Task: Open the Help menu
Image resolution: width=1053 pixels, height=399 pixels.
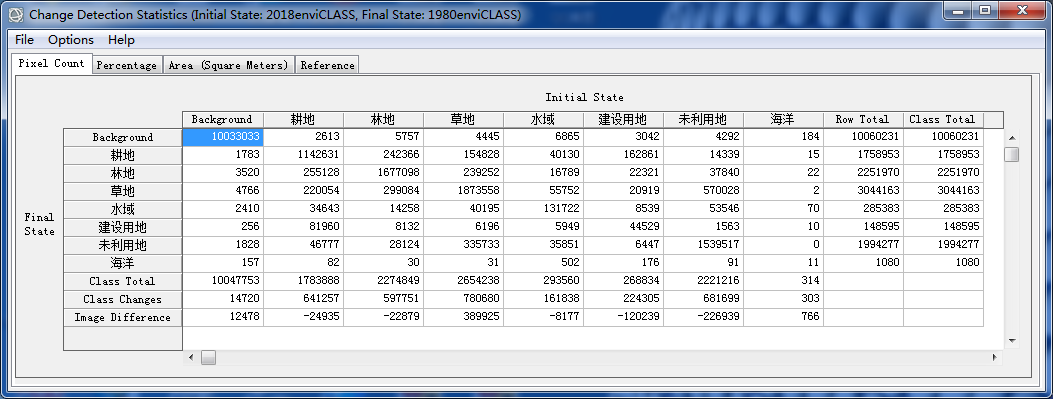Action: click(121, 40)
